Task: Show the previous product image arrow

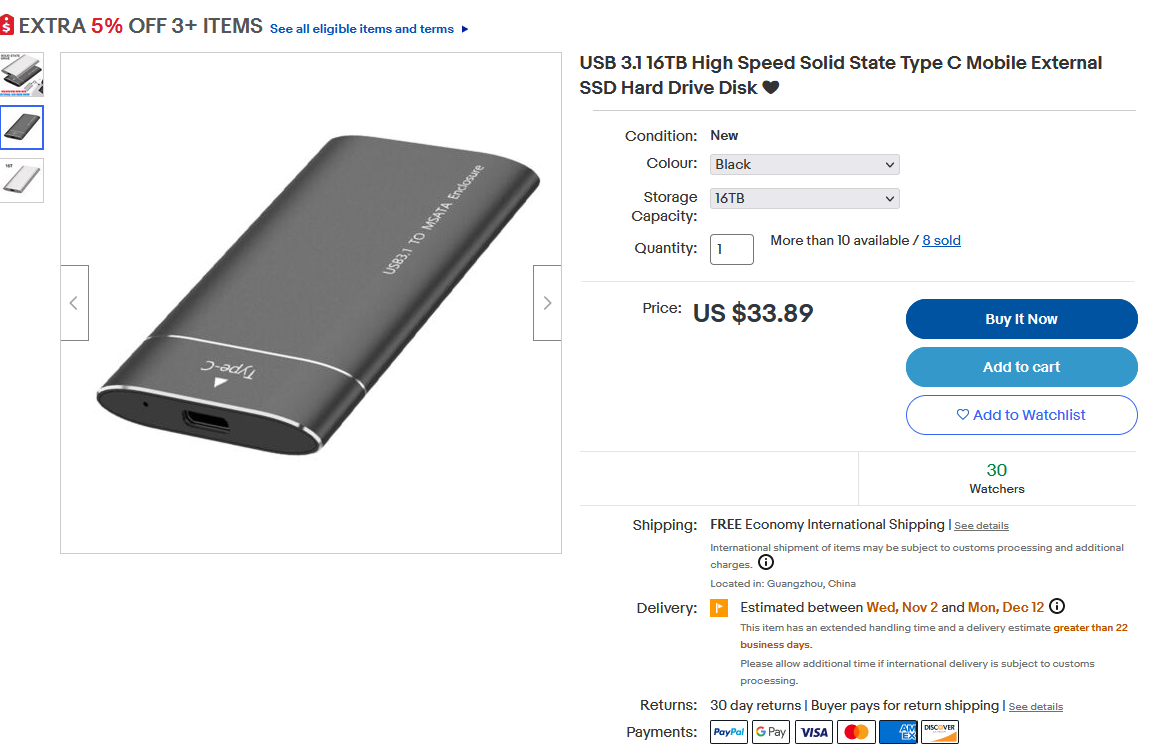Action: [x=74, y=303]
